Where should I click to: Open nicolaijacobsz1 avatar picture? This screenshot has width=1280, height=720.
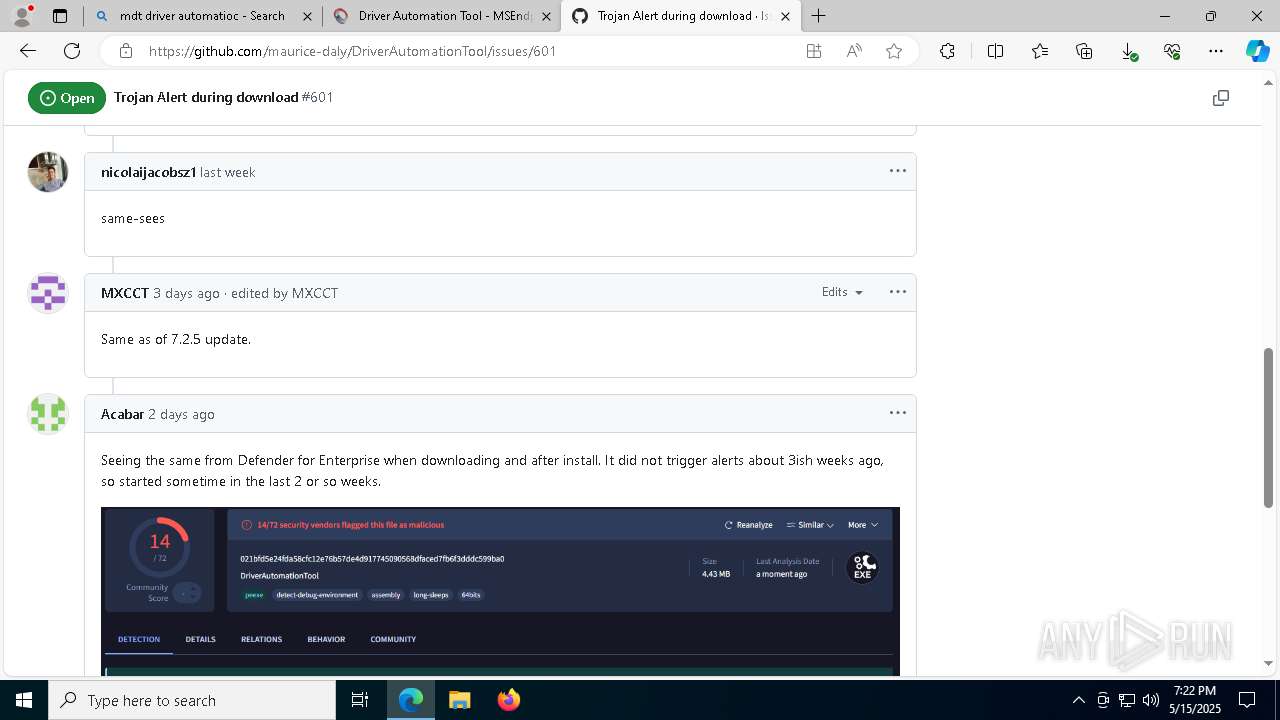click(48, 172)
